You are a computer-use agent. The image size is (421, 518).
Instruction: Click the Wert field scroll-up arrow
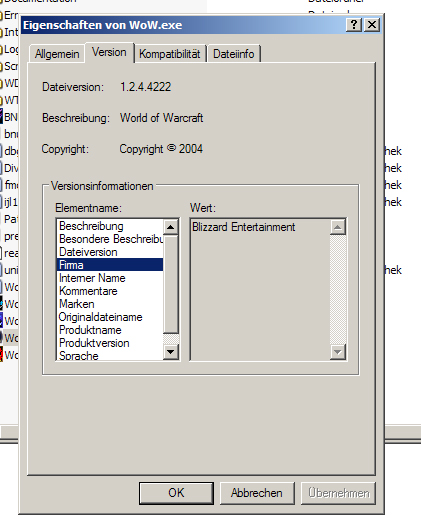pyautogui.click(x=338, y=227)
